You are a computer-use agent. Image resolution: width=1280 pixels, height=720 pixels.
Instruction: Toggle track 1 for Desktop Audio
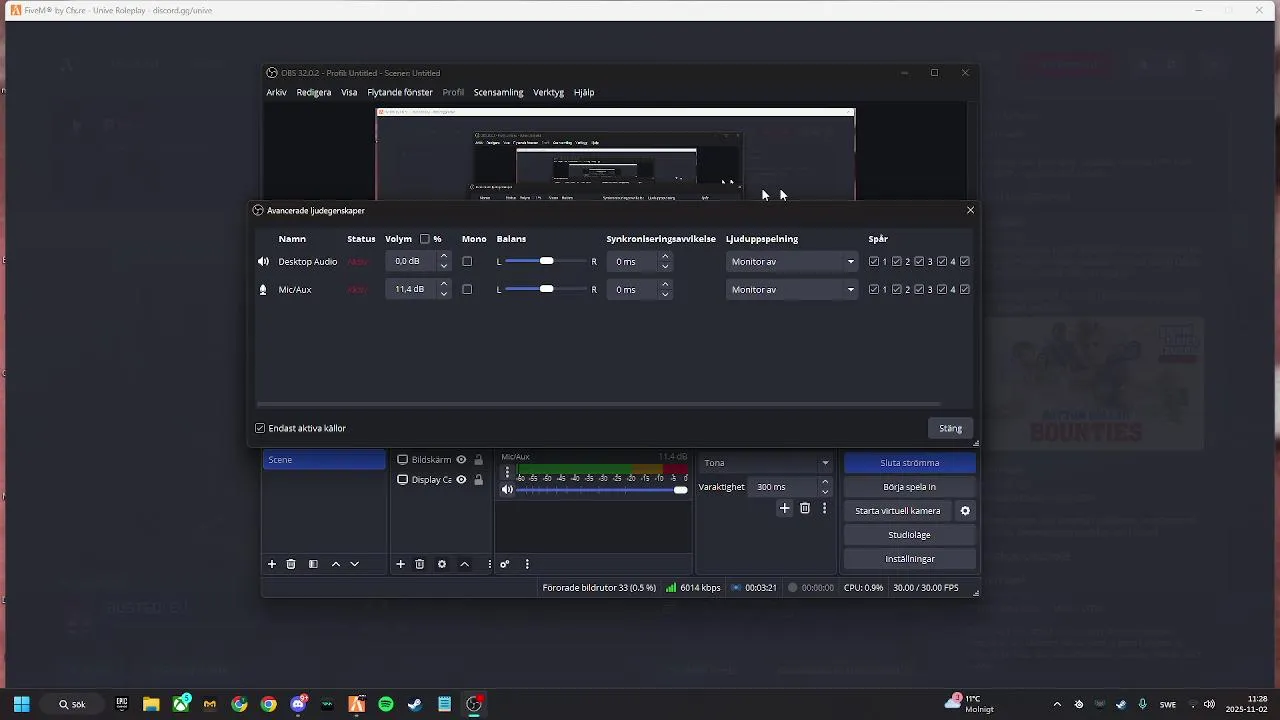[874, 262]
